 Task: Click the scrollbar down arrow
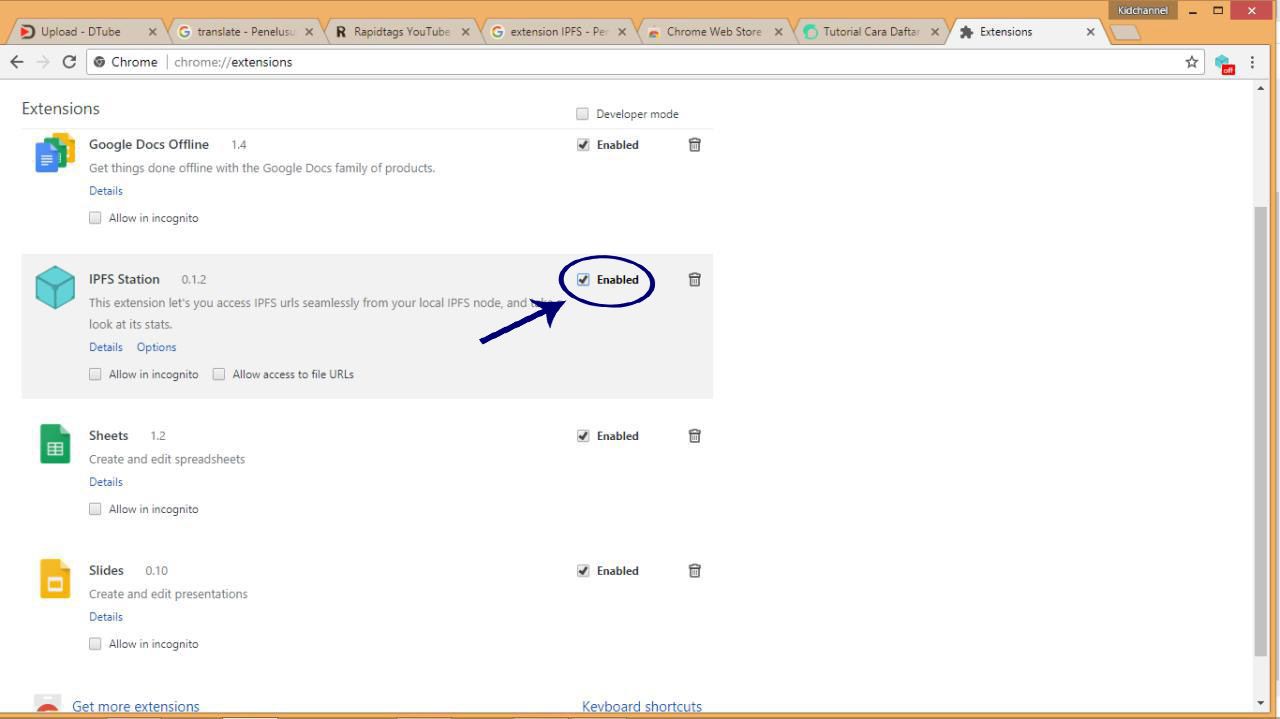coord(1260,703)
